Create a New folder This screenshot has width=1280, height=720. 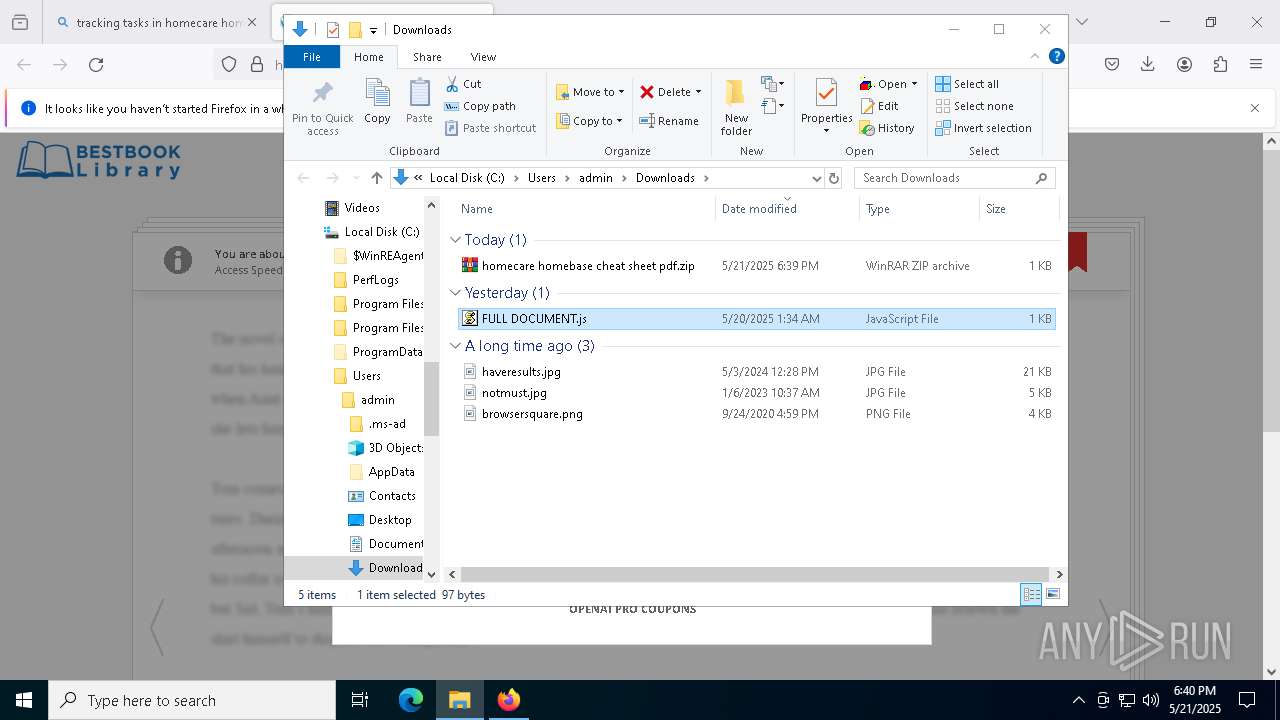[736, 107]
